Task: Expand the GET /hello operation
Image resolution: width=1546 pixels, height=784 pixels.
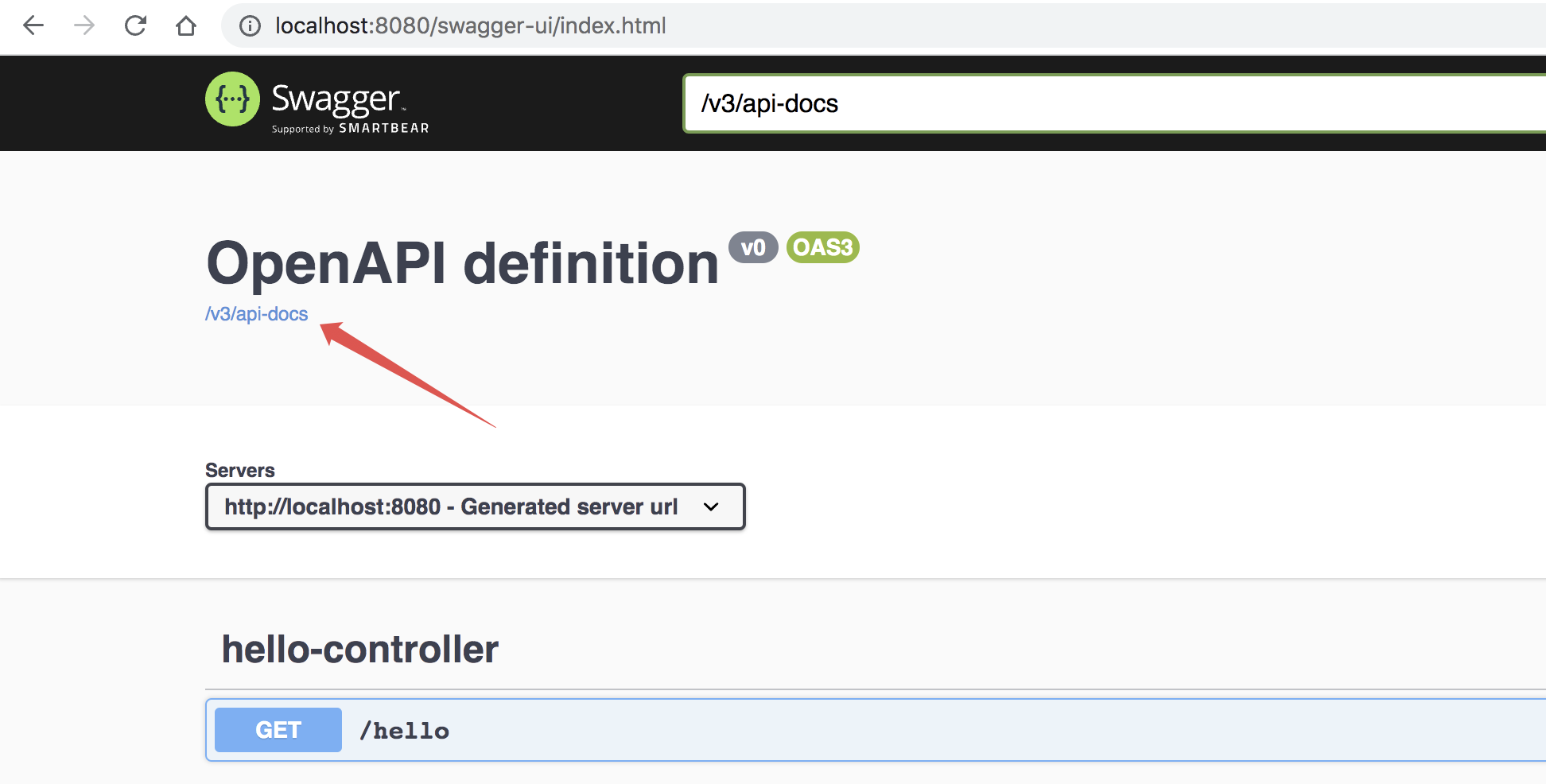Action: [x=876, y=730]
